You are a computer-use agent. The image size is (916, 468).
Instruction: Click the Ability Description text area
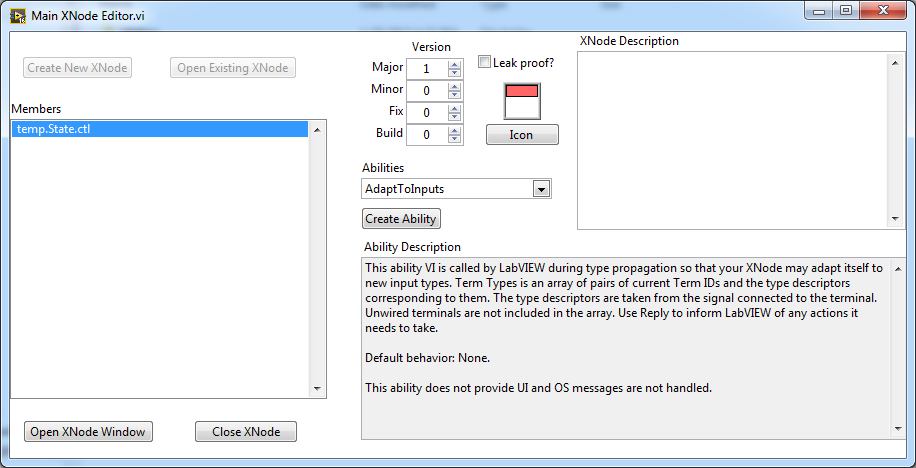pos(625,348)
